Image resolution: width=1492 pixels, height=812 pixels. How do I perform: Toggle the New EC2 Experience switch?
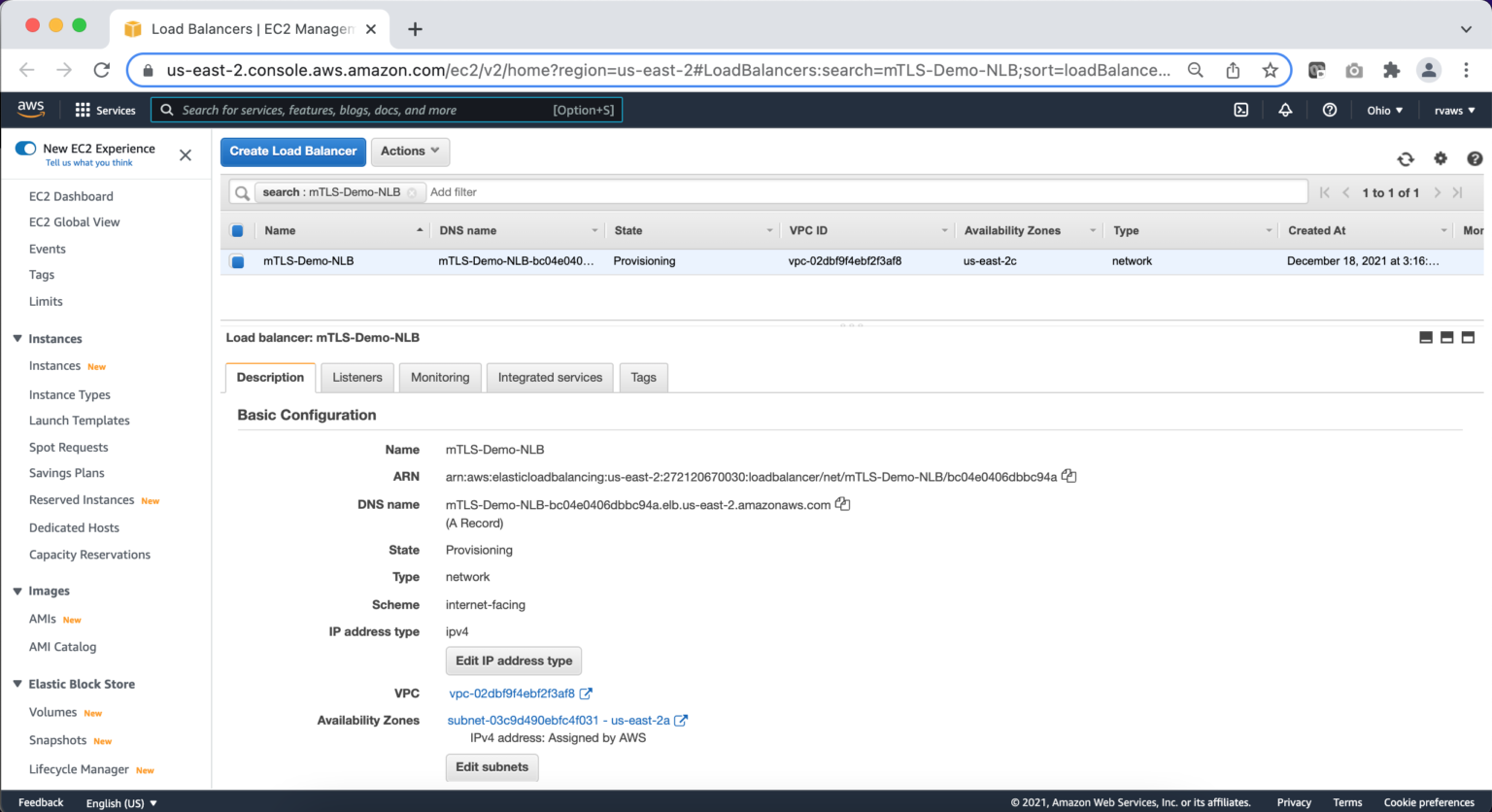click(25, 149)
